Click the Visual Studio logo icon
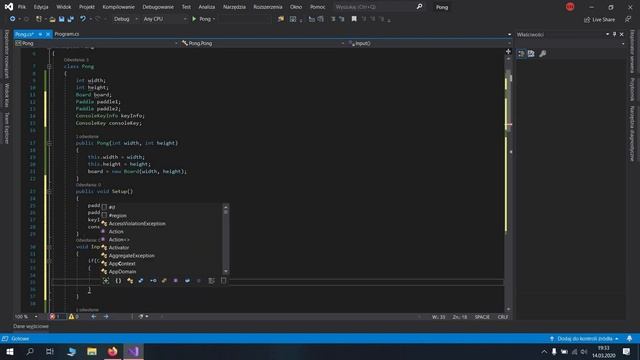The image size is (640, 360). (x=9, y=7)
